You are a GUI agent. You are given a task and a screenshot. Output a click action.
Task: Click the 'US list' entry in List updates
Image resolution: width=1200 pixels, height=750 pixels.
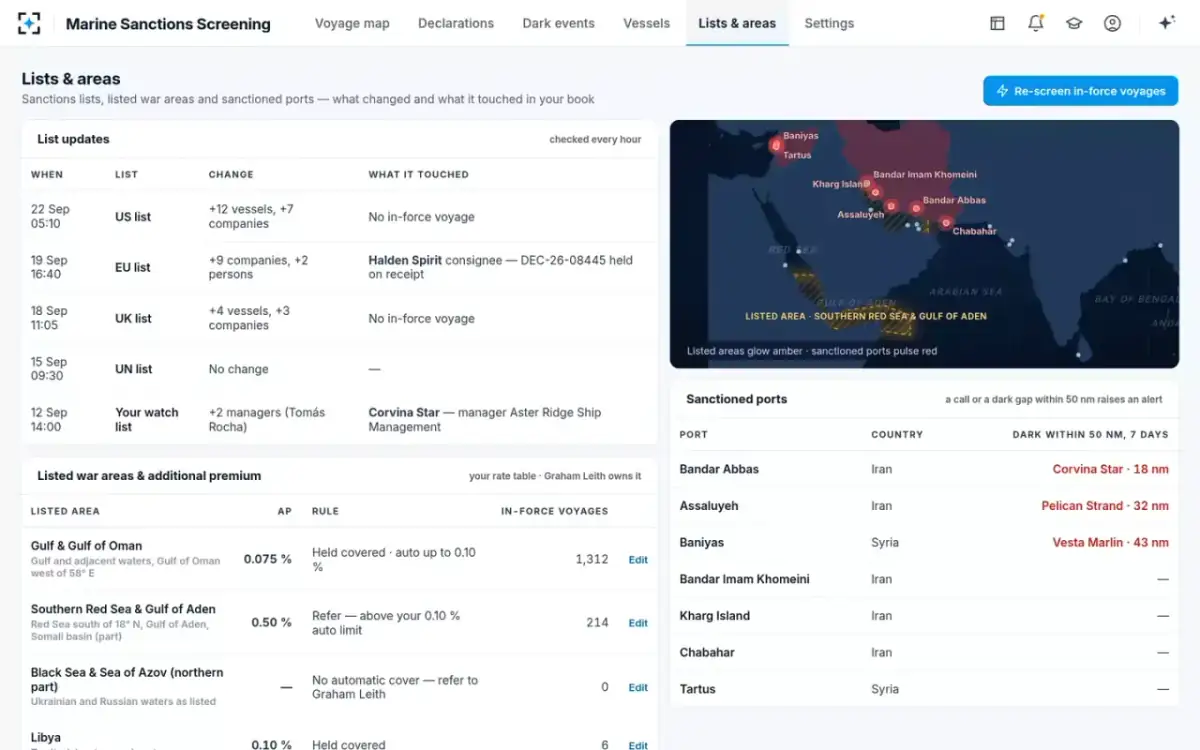click(x=133, y=217)
